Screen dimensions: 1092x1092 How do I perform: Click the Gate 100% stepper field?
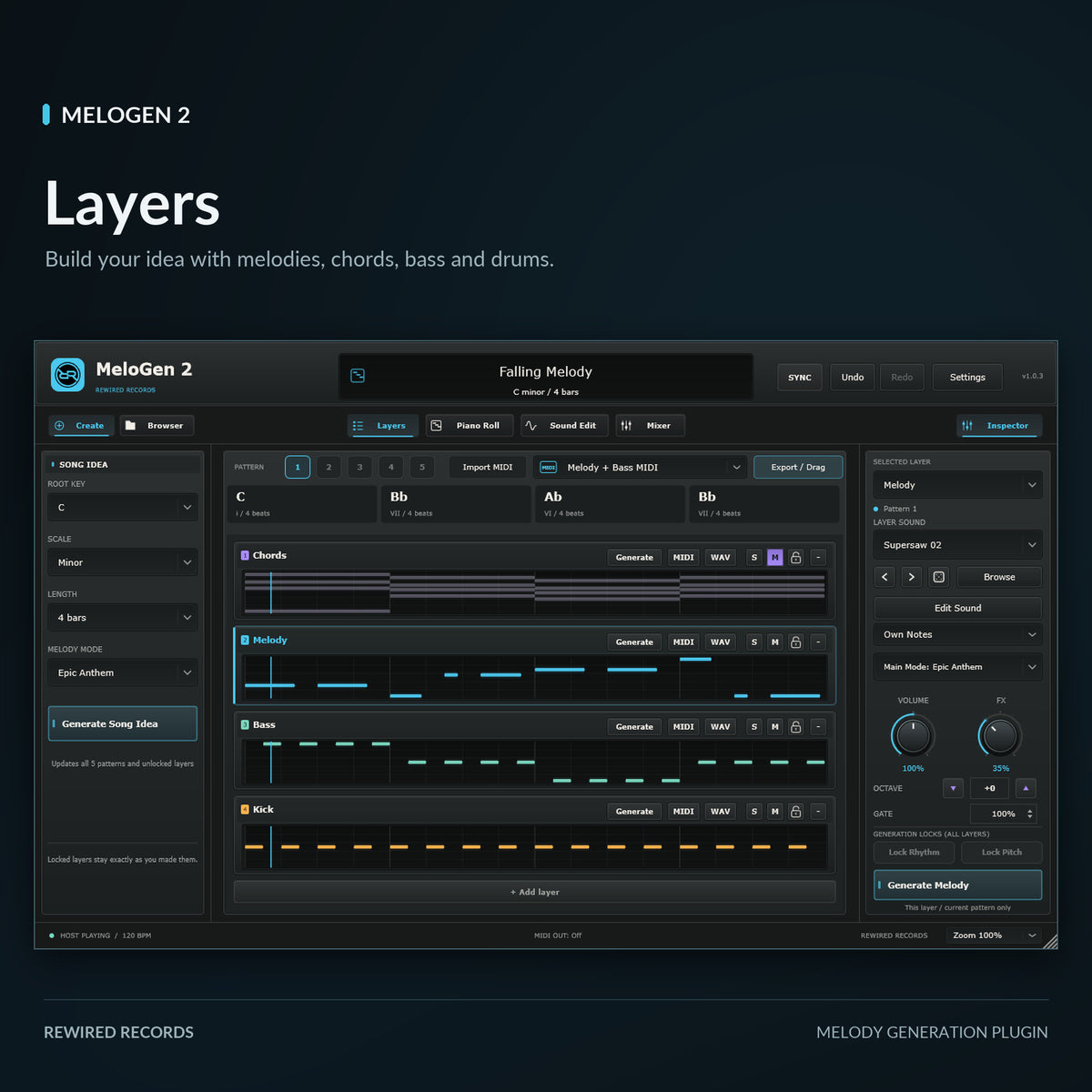[x=1003, y=814]
